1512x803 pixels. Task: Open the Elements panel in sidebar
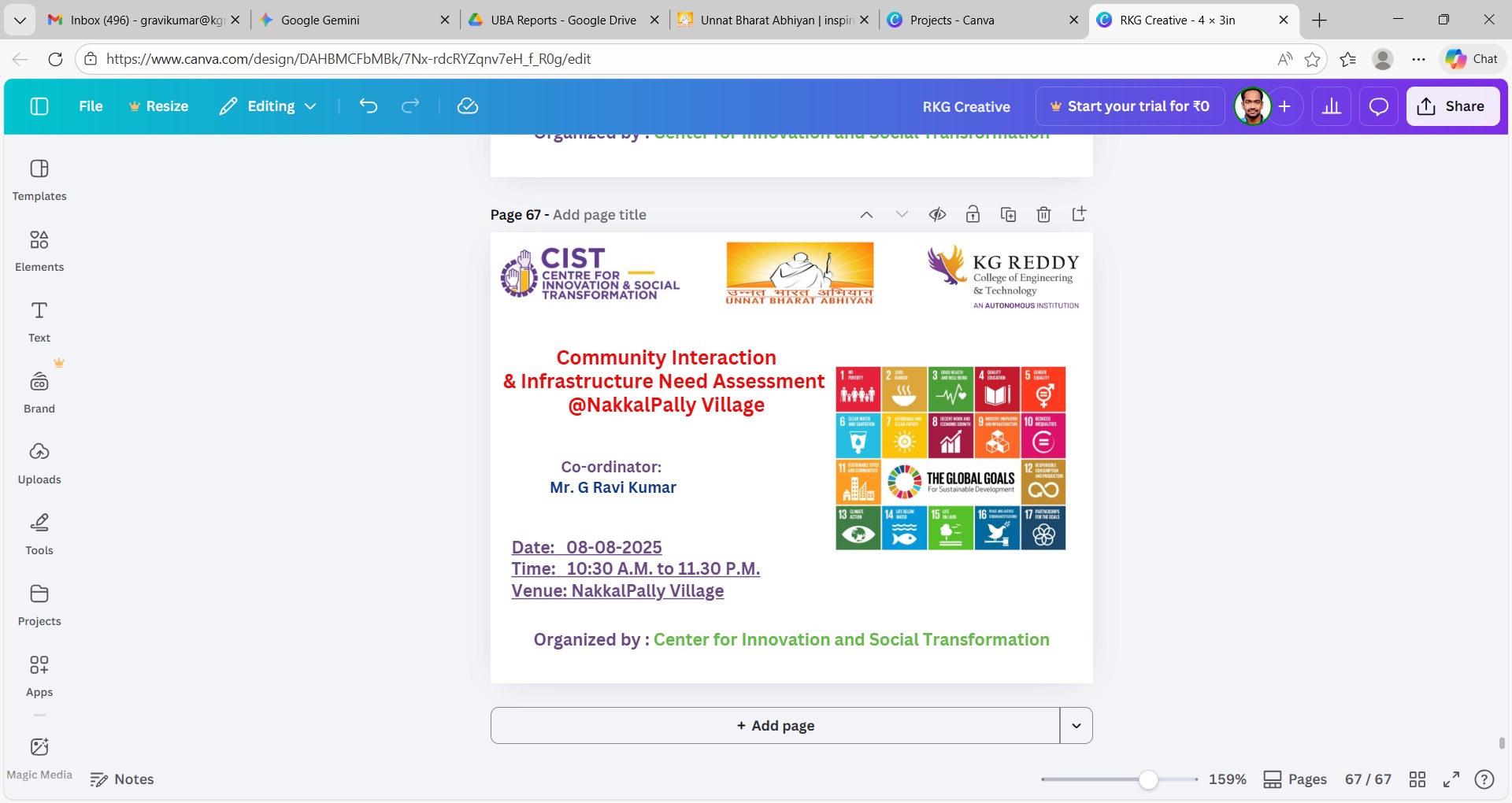(39, 250)
